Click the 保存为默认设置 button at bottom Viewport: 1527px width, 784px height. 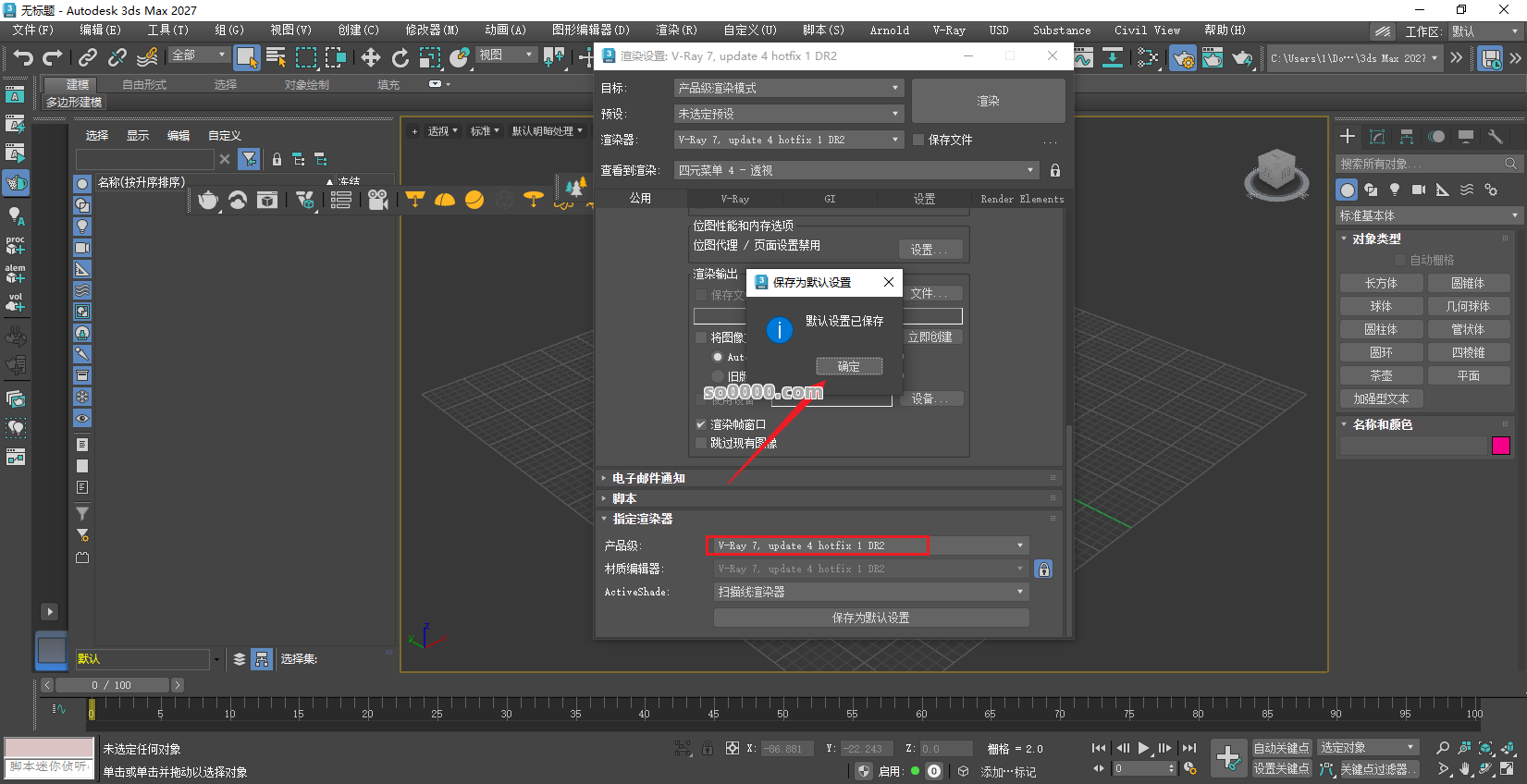(871, 618)
